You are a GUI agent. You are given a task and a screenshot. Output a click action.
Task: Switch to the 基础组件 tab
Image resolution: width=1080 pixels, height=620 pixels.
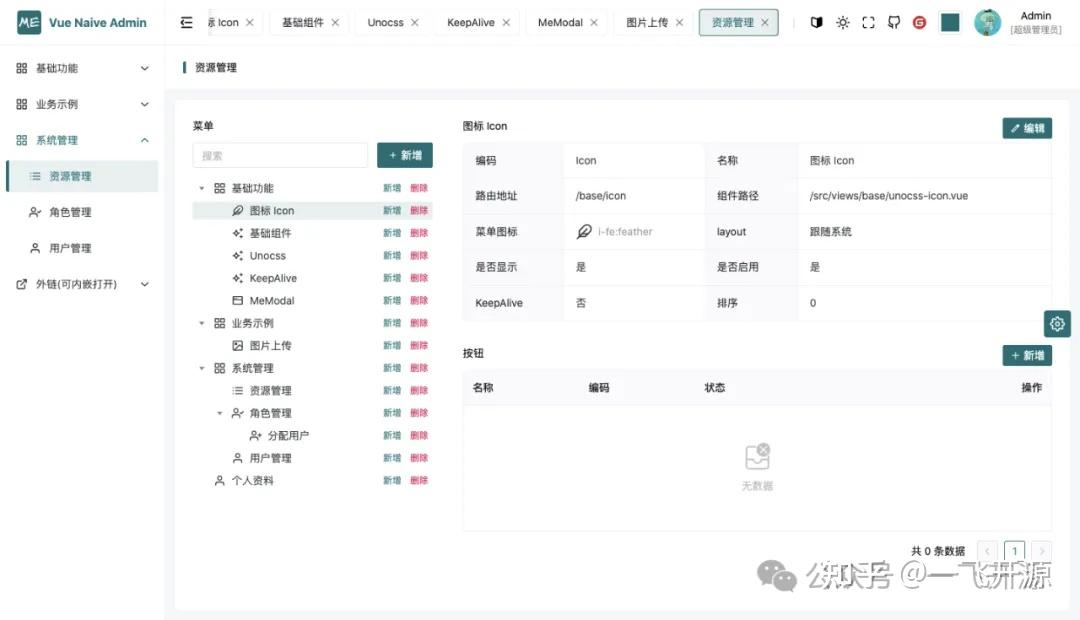pos(302,23)
